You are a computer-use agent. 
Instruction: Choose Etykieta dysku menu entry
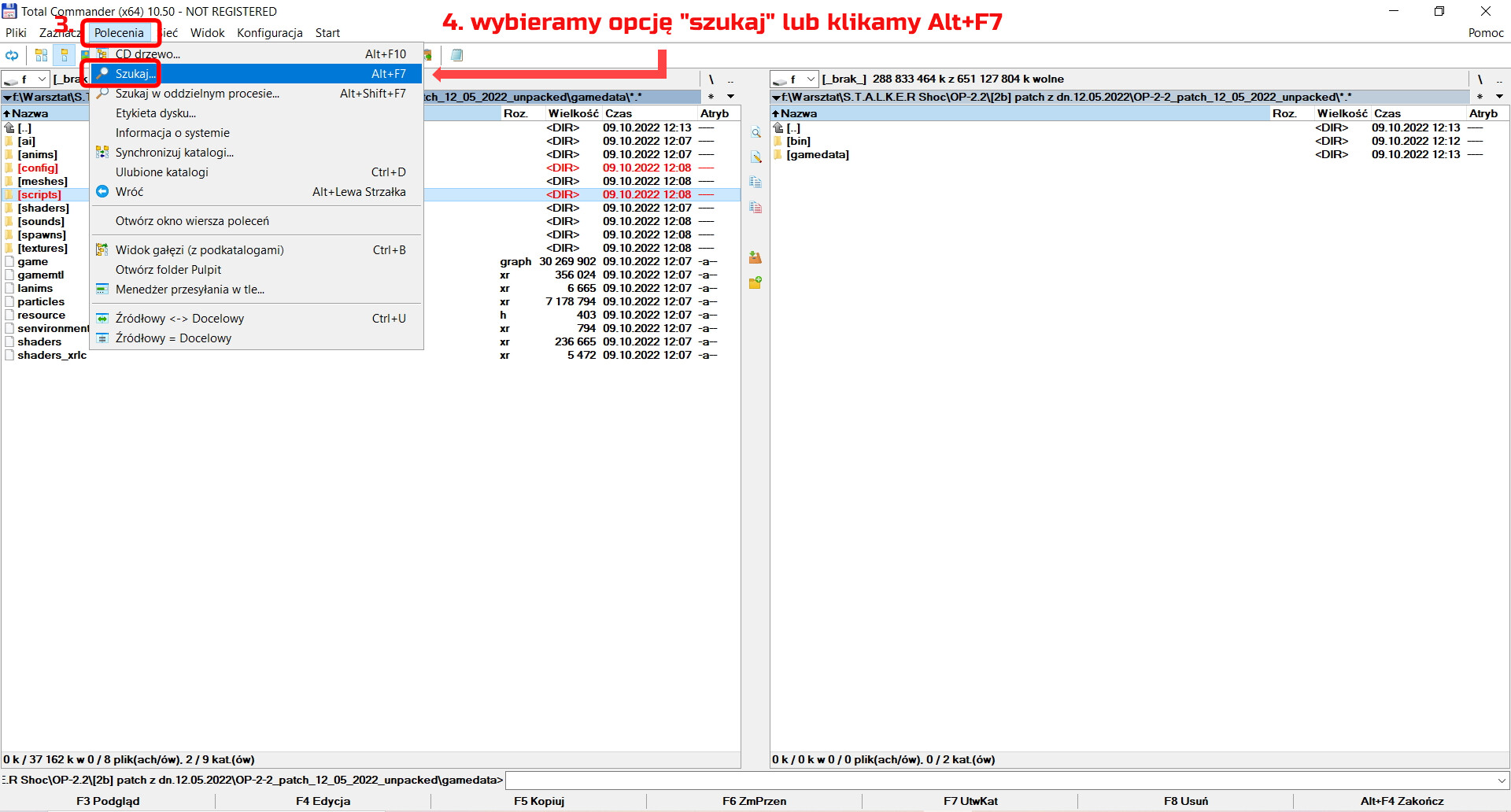257,113
